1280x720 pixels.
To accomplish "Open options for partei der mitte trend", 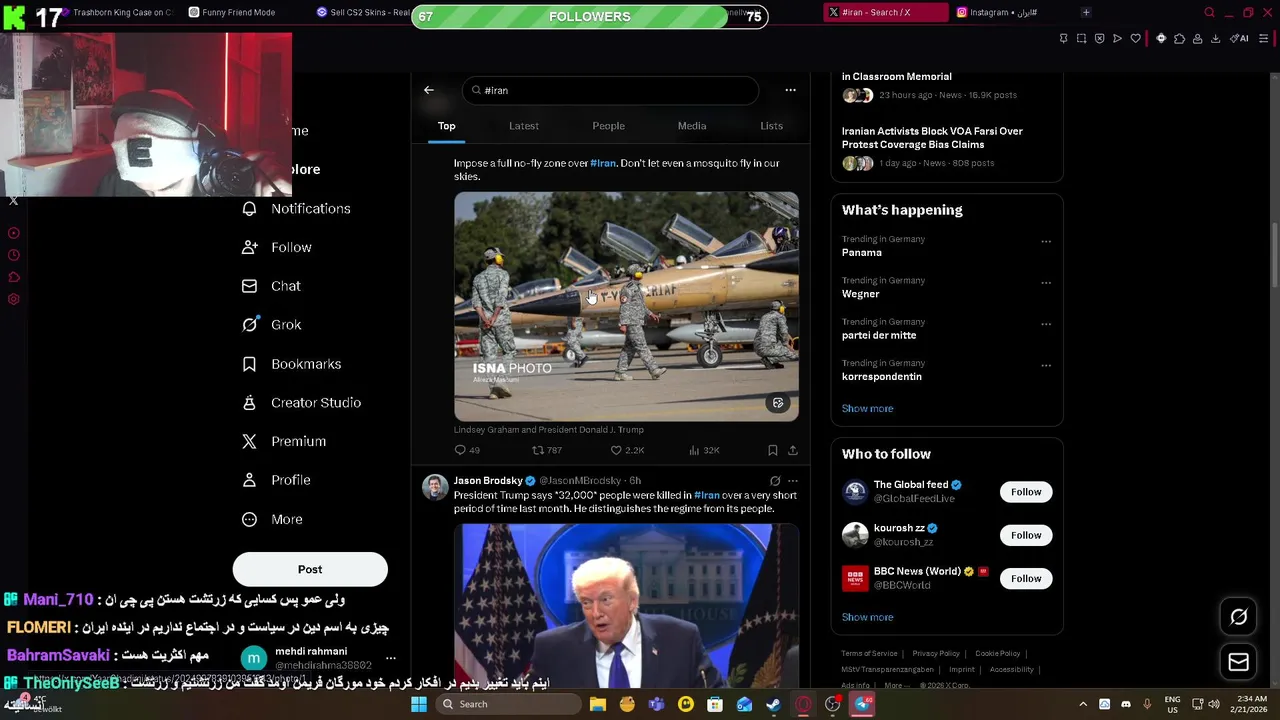I will [x=1046, y=324].
